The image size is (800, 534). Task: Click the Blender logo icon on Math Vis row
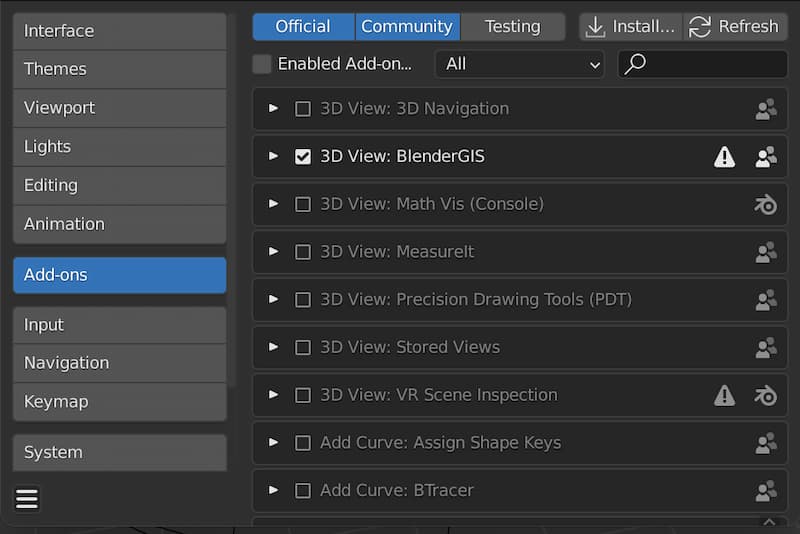[766, 205]
